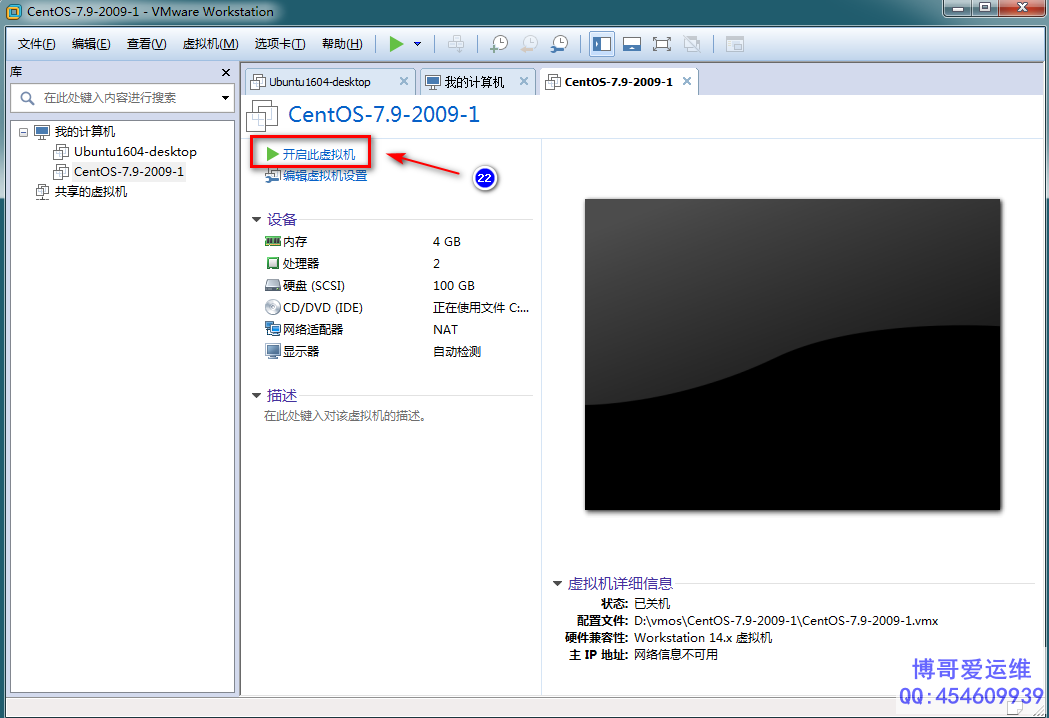
Task: Select Ubuntu1604-desktop in the library tree
Action: 134,152
